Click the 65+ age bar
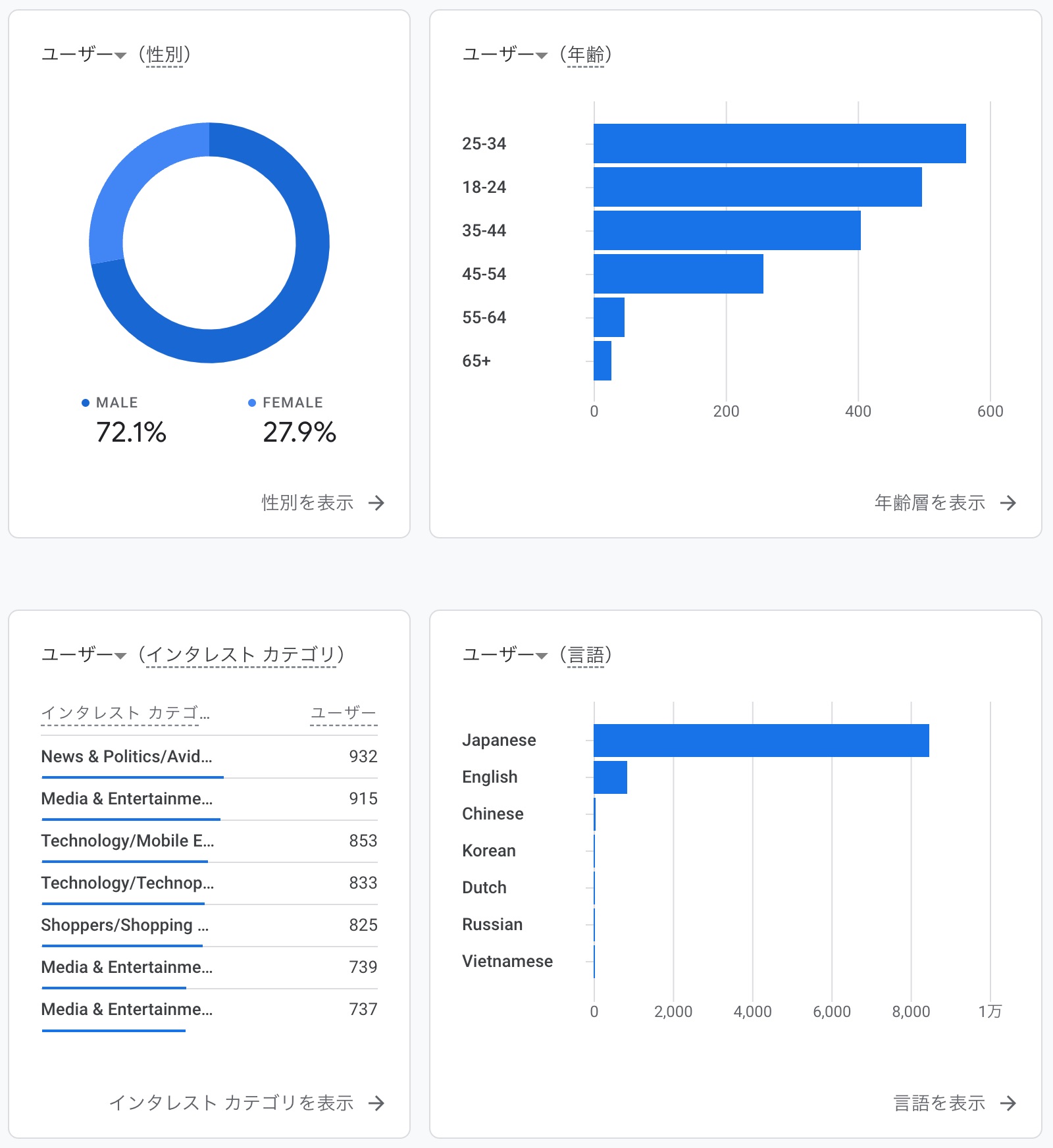The image size is (1053, 1148). (602, 361)
